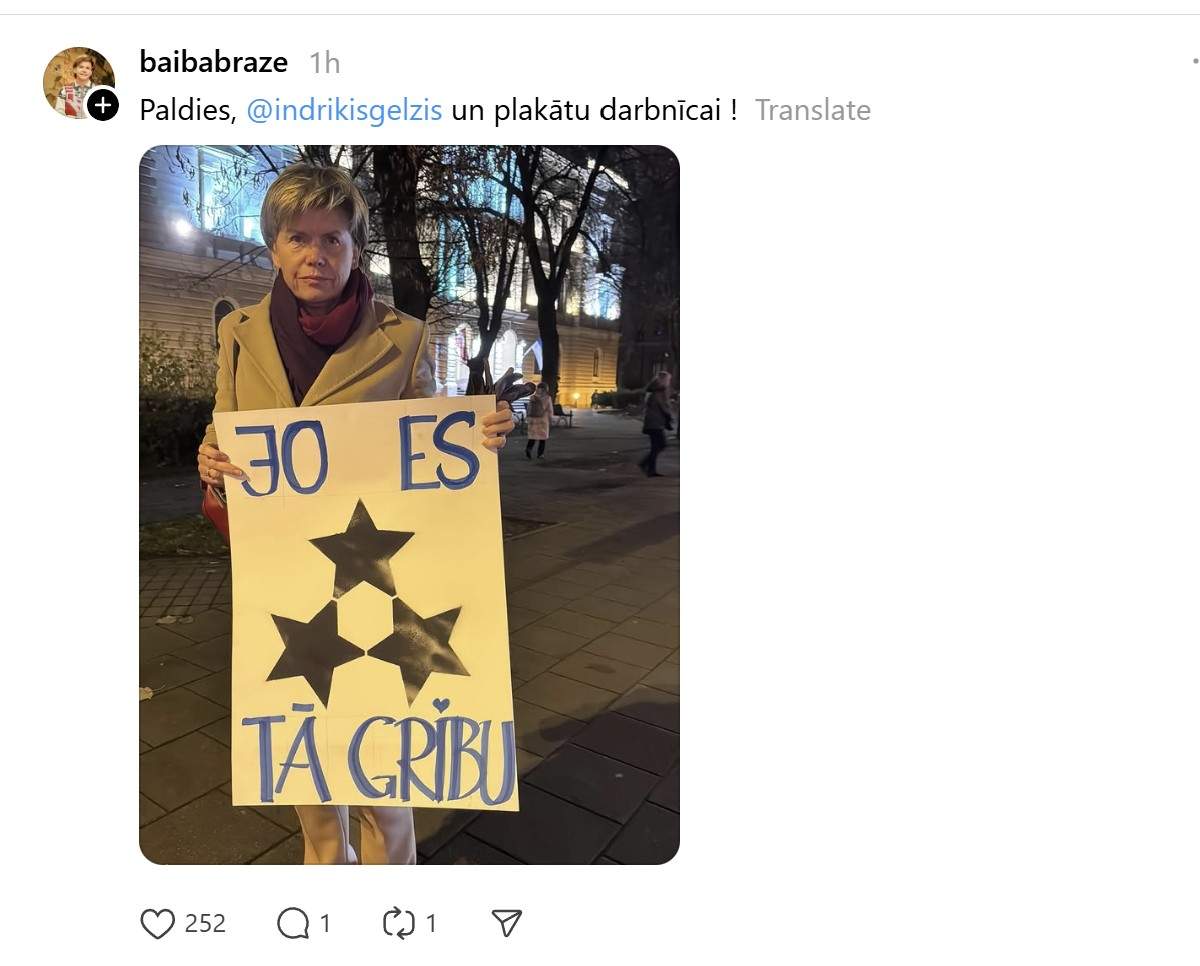This screenshot has height=966, width=1200.
Task: Open the attached photo of woman with poster
Action: [409, 505]
